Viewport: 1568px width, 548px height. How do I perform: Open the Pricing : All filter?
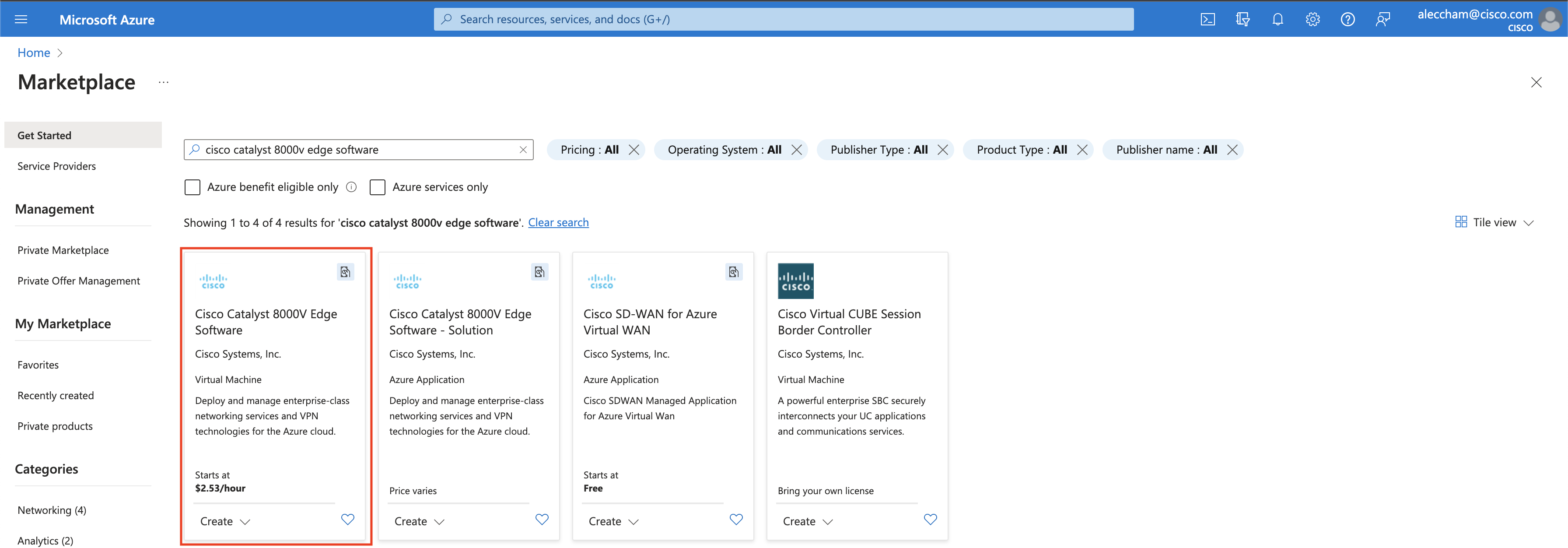pyautogui.click(x=589, y=150)
